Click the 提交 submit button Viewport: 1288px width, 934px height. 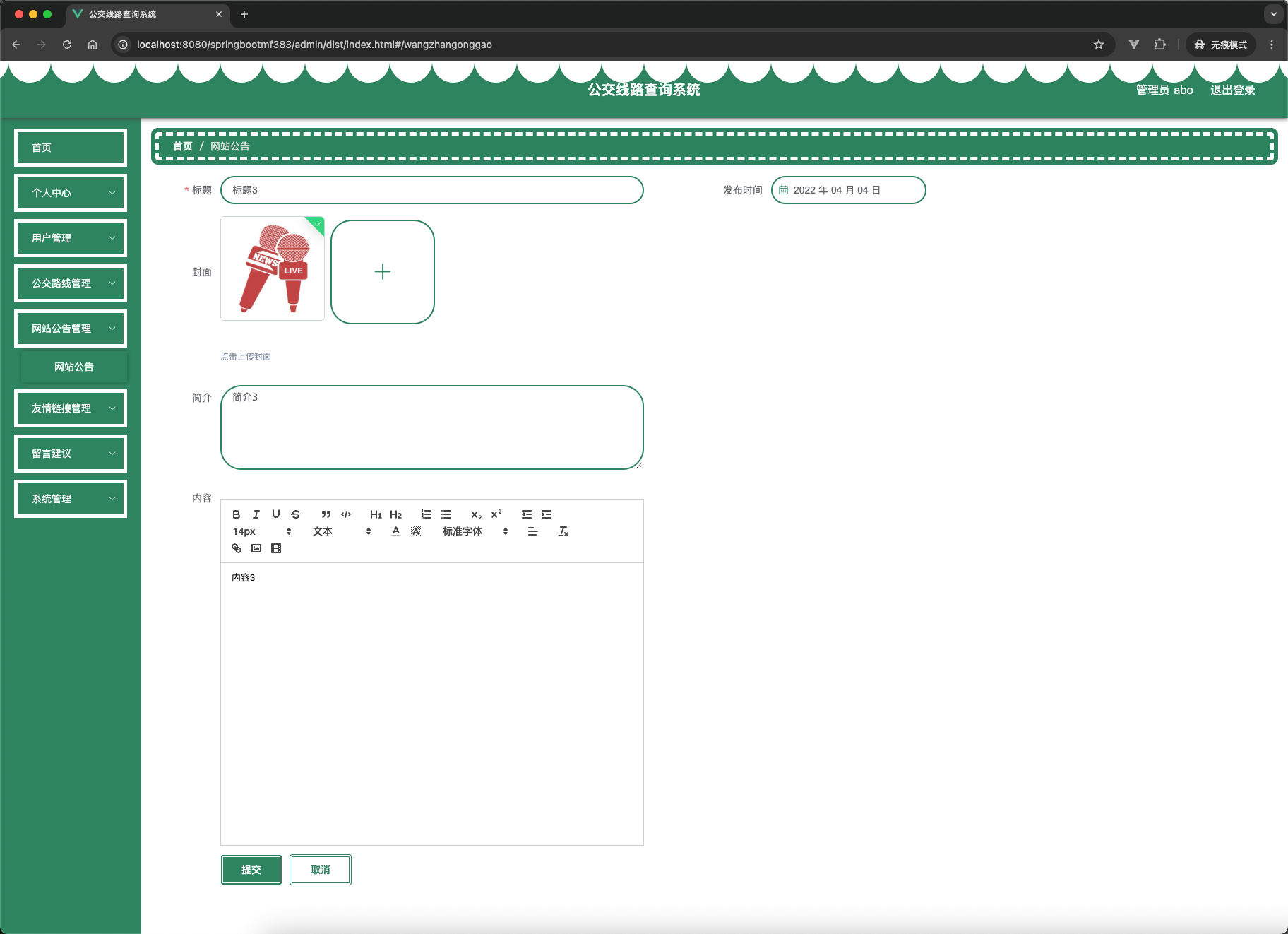(x=251, y=870)
